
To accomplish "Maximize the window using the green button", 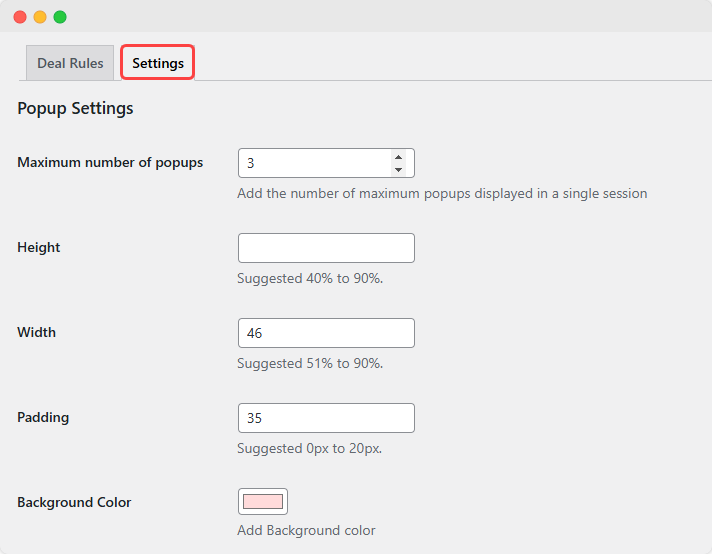I will tap(60, 17).
